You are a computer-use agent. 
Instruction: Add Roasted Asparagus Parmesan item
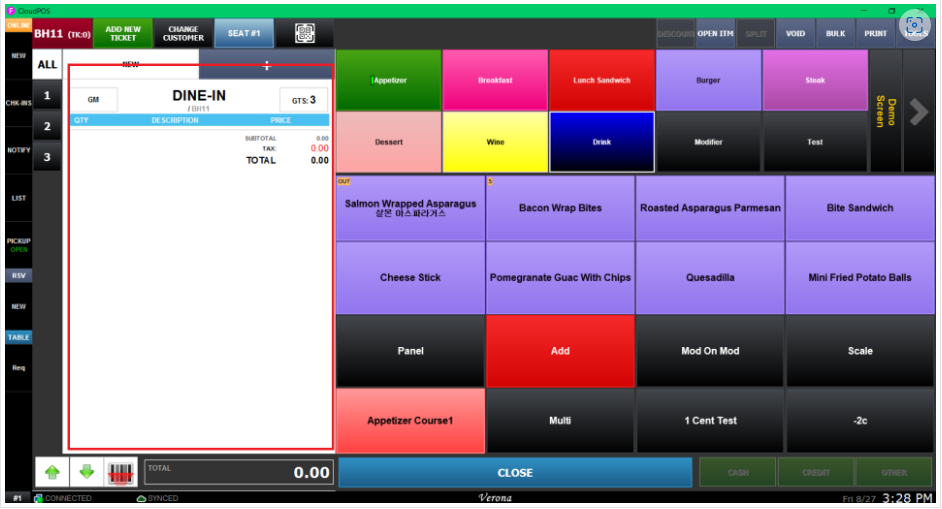coord(710,208)
